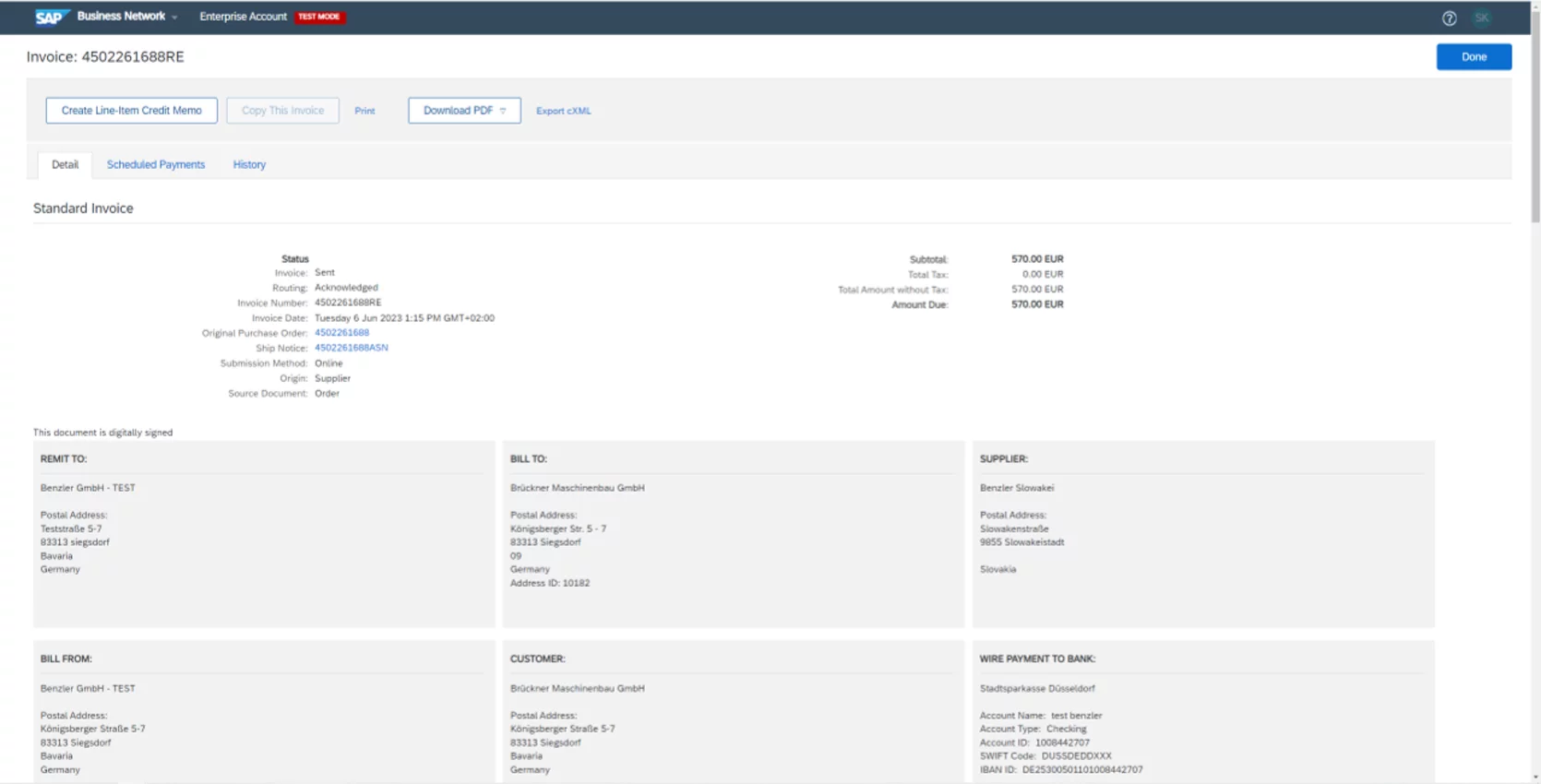Screen dimensions: 1541x784
Task: Click the Enterprise Account label
Action: 243,17
